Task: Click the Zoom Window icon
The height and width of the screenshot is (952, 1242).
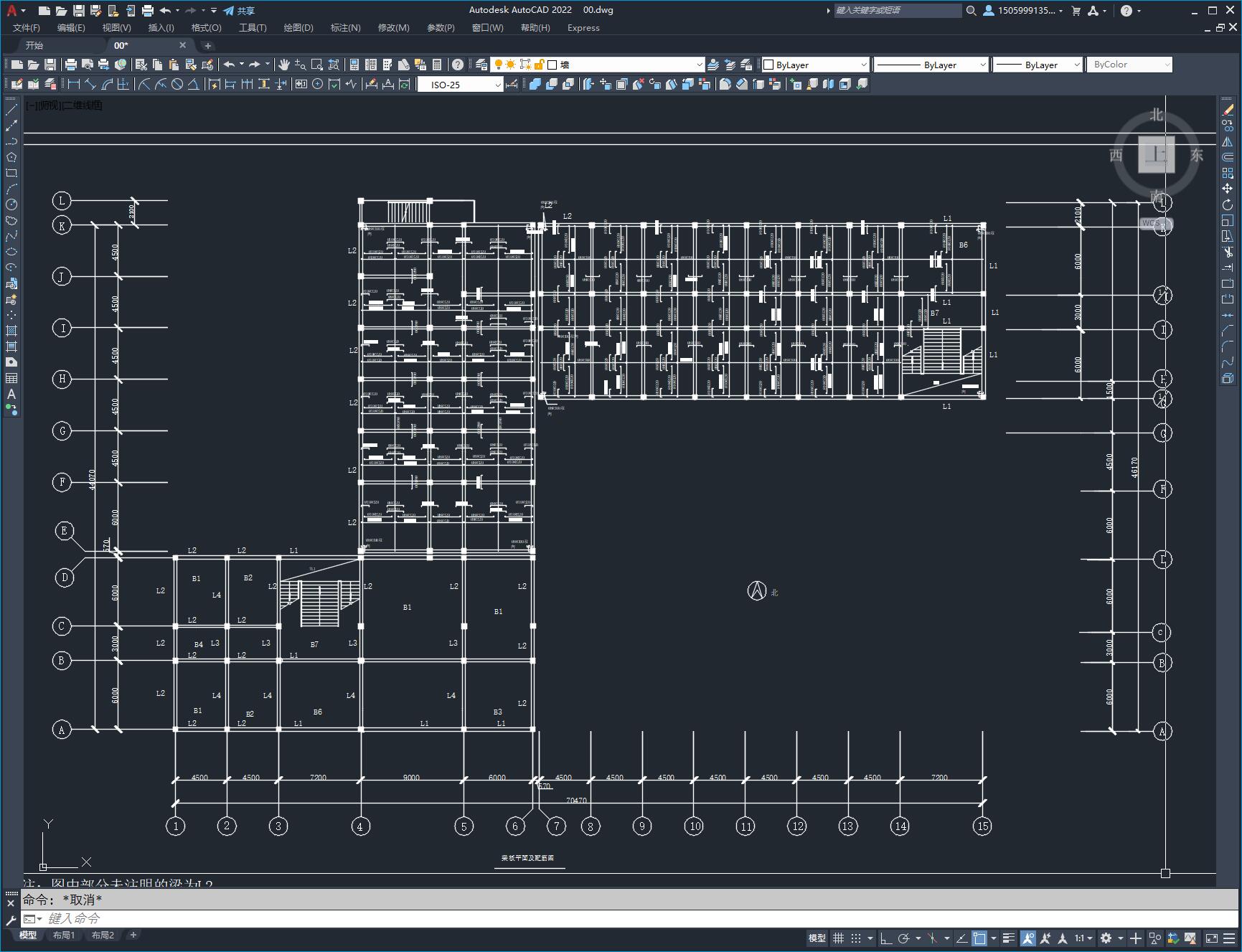Action: point(316,65)
